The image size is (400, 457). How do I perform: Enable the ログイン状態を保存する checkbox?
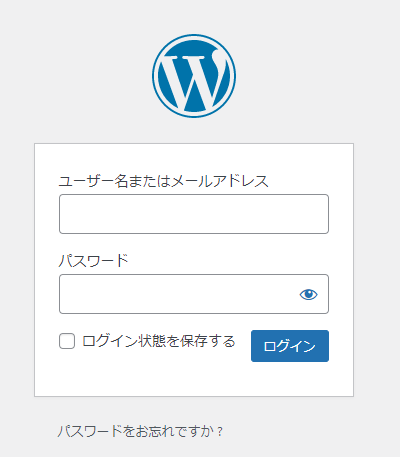coord(67,341)
